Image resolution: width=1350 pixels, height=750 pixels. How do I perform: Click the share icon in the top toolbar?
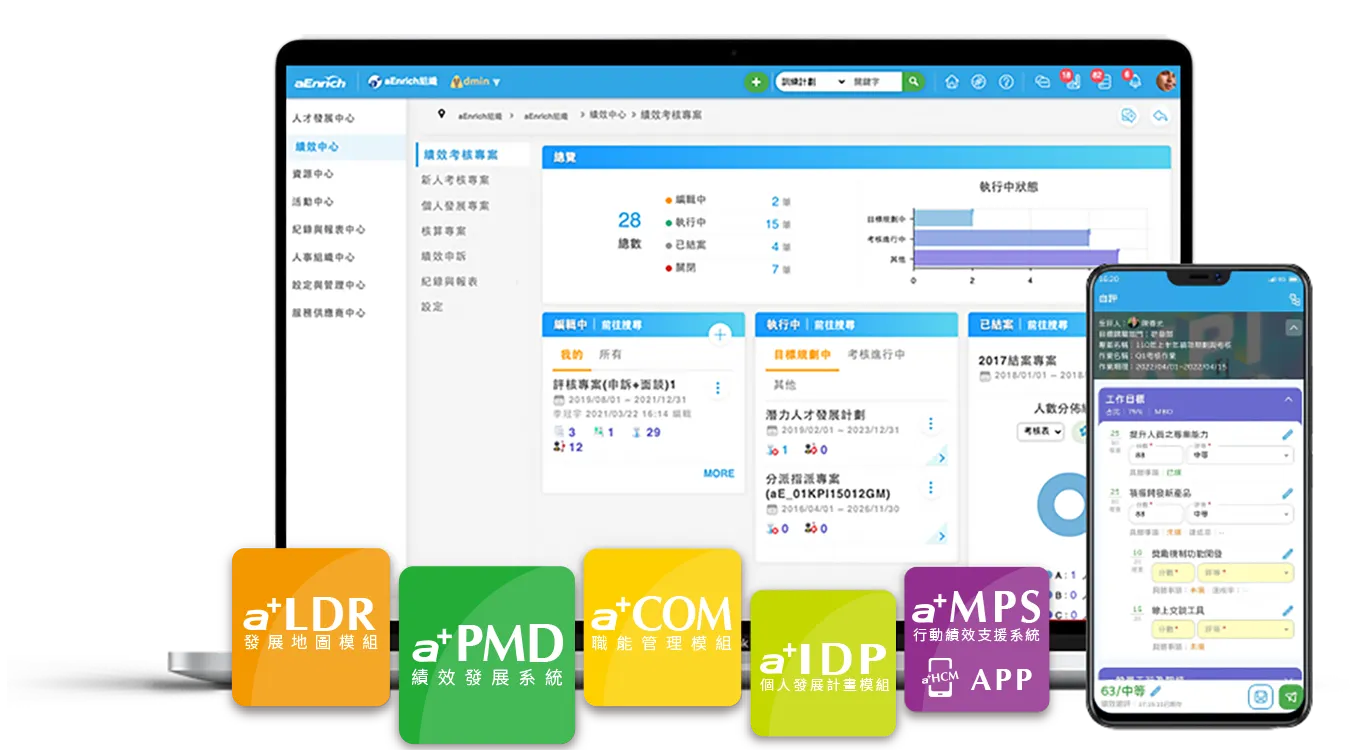click(x=1042, y=81)
